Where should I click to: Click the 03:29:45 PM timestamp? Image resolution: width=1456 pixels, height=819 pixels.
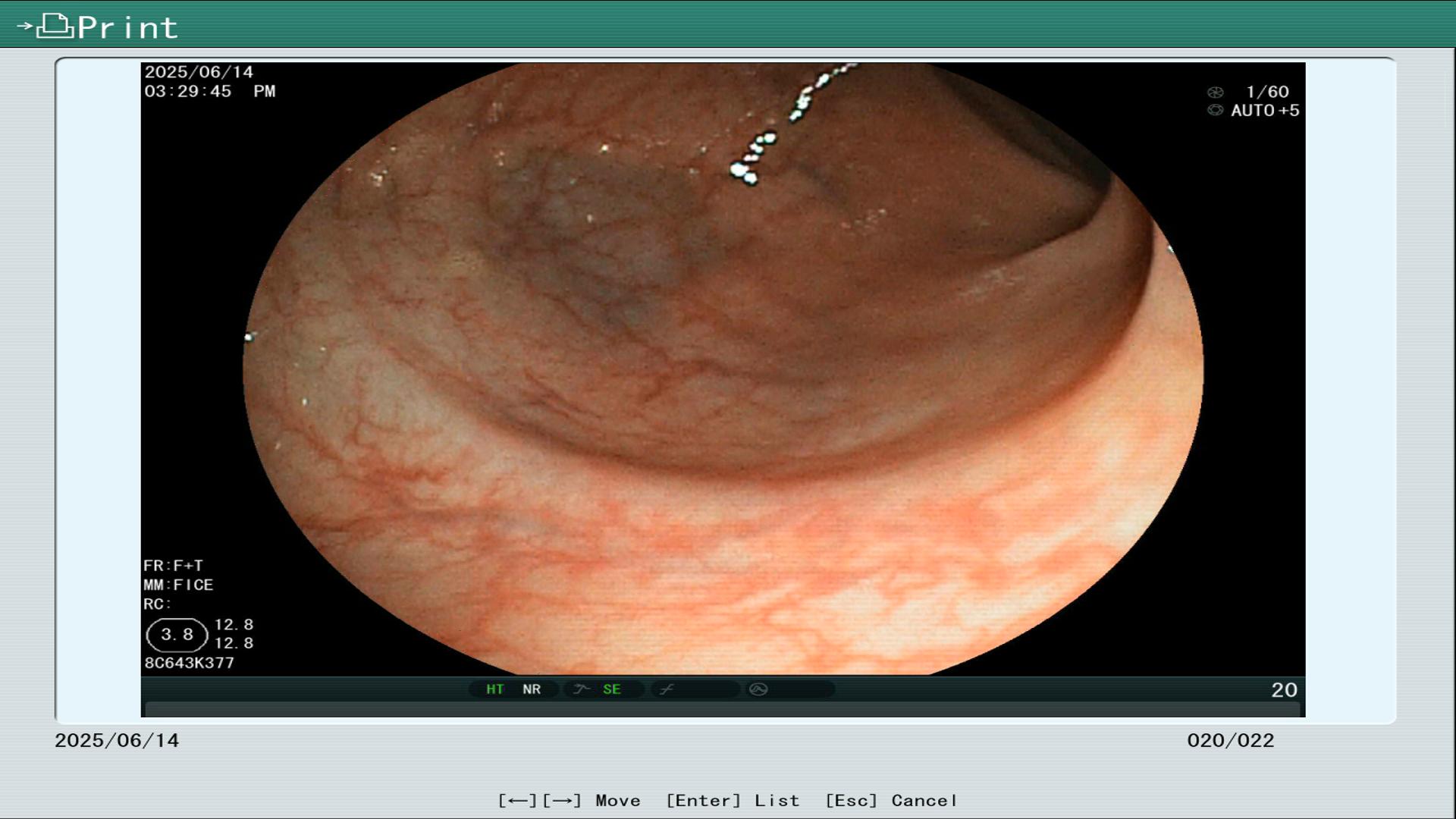(210, 92)
